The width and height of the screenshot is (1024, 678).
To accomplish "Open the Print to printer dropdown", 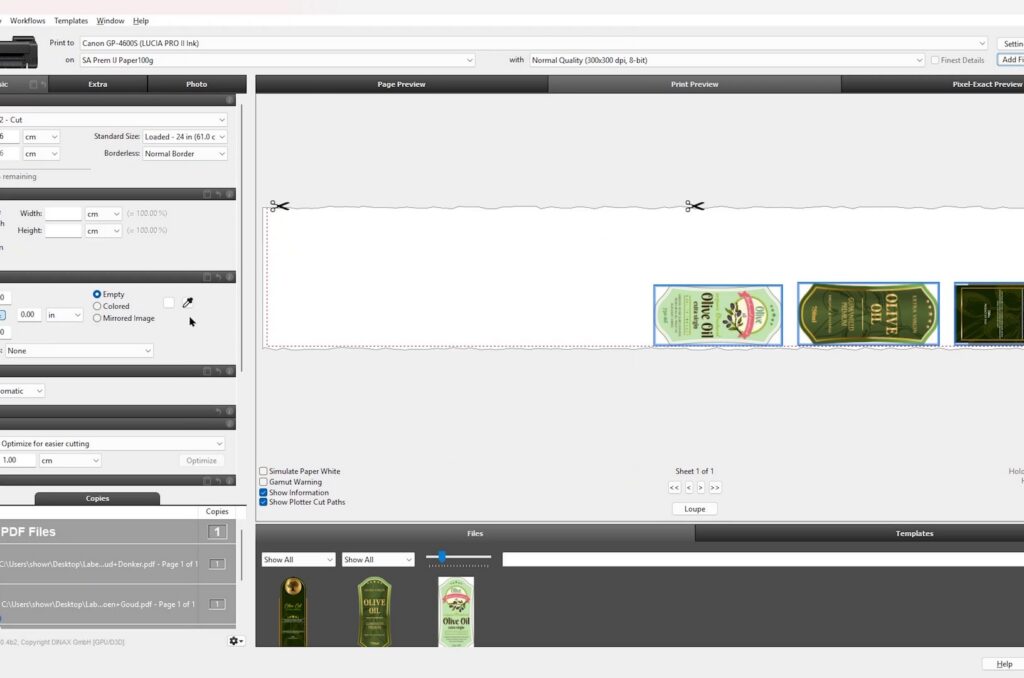I will click(534, 43).
